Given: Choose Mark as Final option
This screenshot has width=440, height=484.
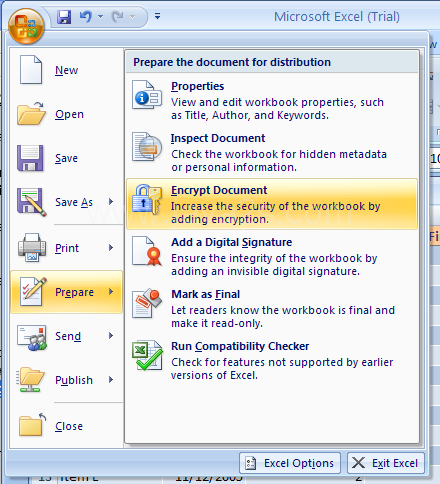Looking at the screenshot, I should click(272, 308).
